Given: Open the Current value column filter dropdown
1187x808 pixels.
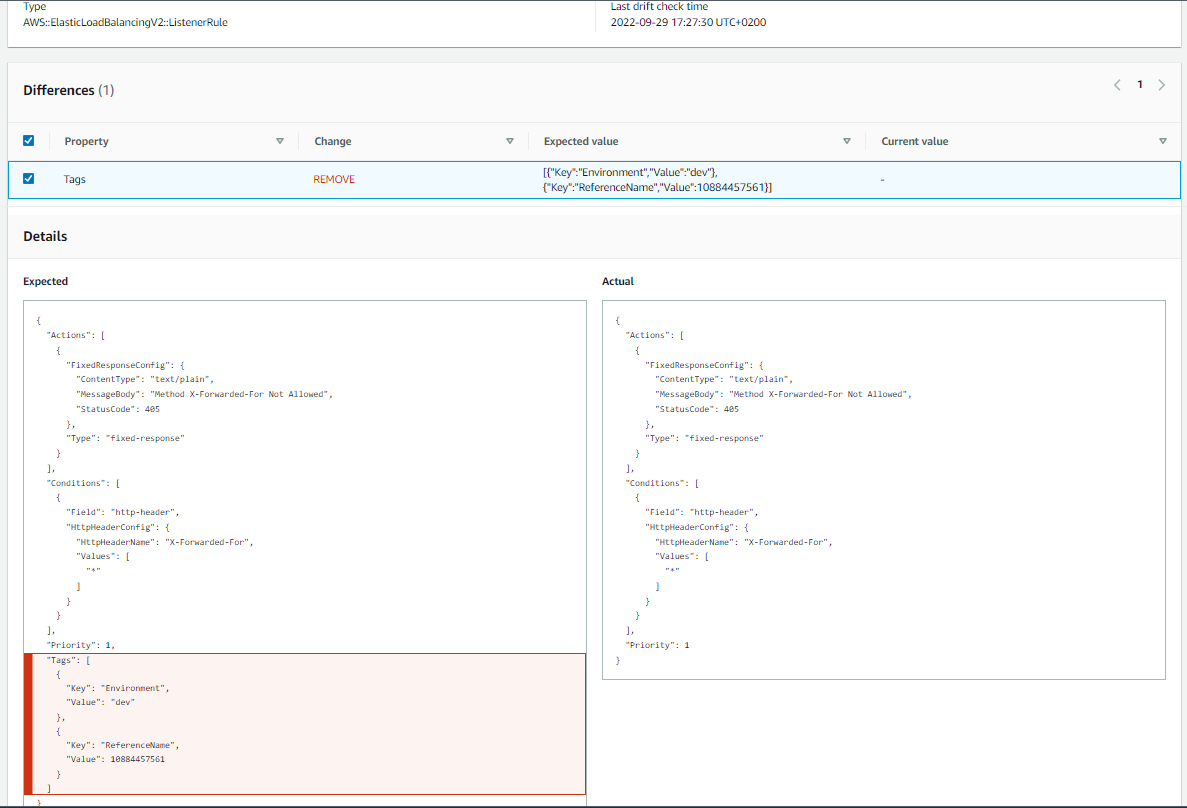Looking at the screenshot, I should click(x=1163, y=141).
